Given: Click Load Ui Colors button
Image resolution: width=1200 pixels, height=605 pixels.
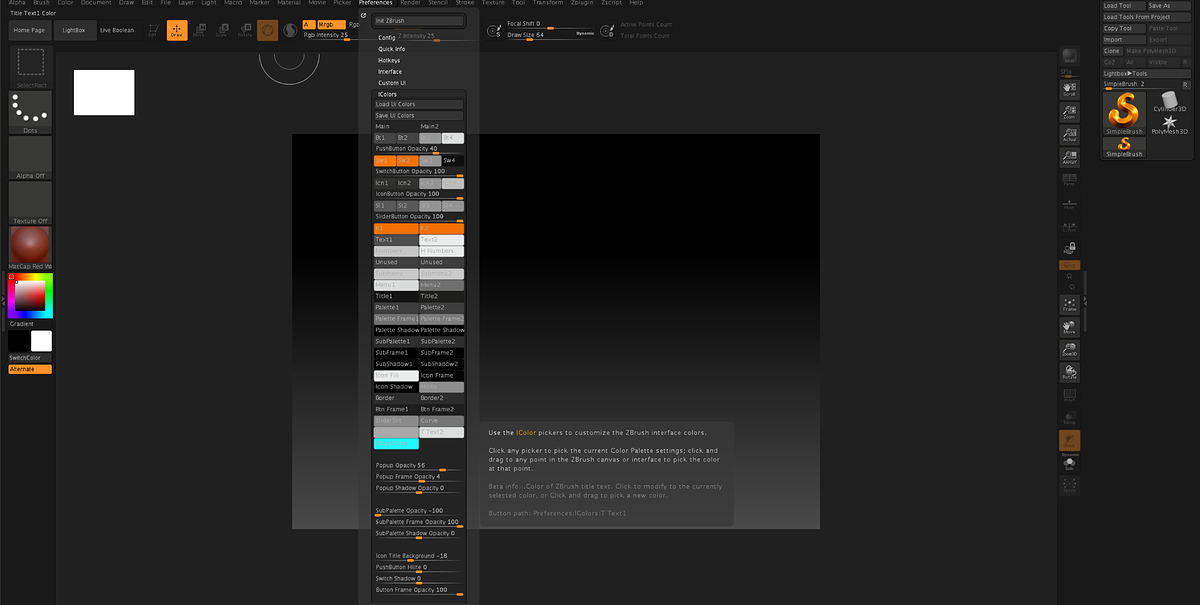Looking at the screenshot, I should (x=419, y=104).
